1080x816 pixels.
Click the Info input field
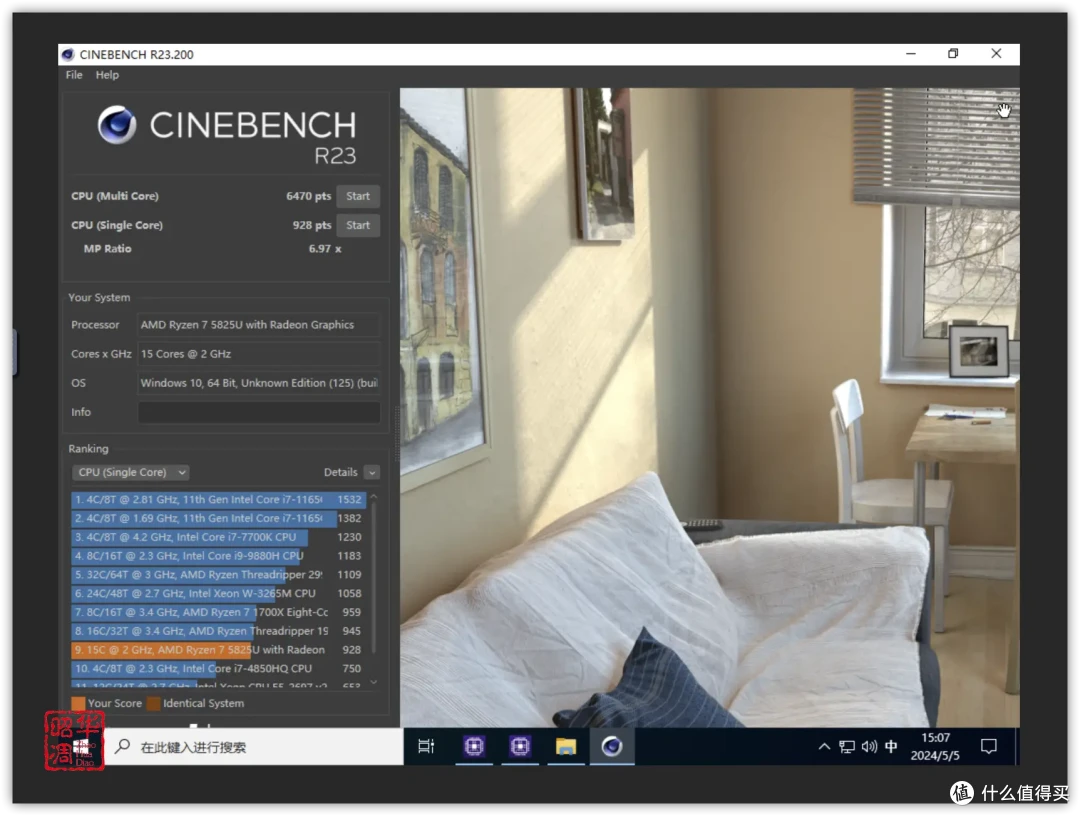pos(259,412)
